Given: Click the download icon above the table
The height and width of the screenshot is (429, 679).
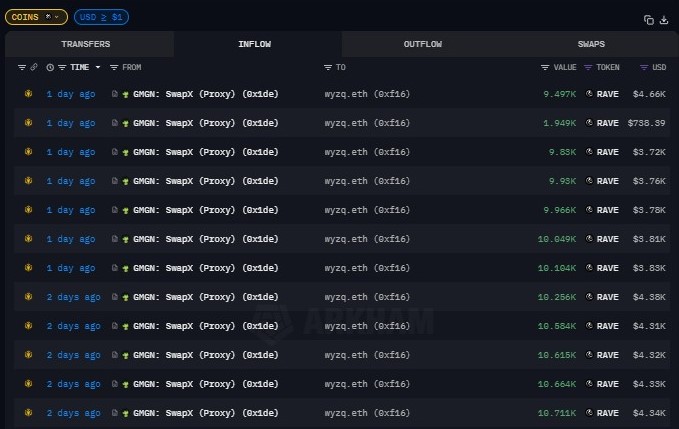Looking at the screenshot, I should [x=663, y=19].
